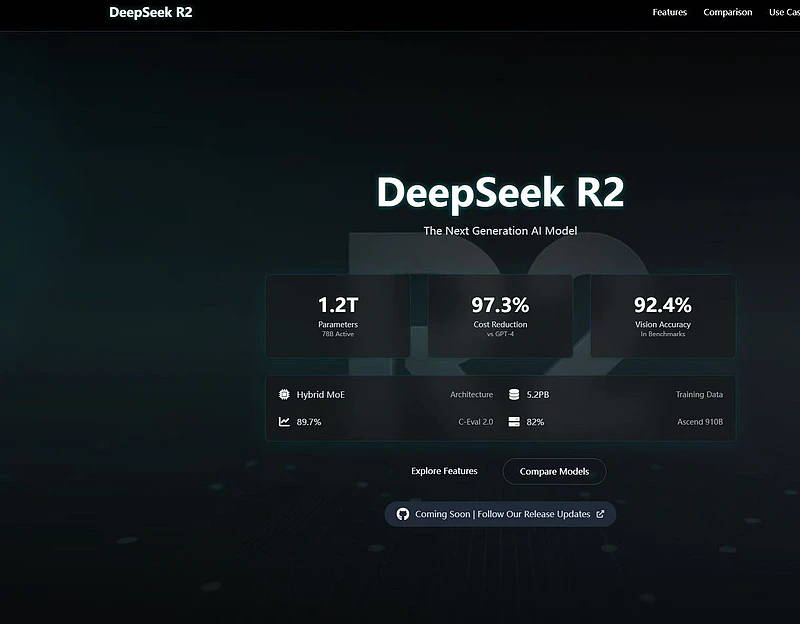Click the '78B Active' text
Screen dimensions: 800x624
pyautogui.click(x=338, y=334)
